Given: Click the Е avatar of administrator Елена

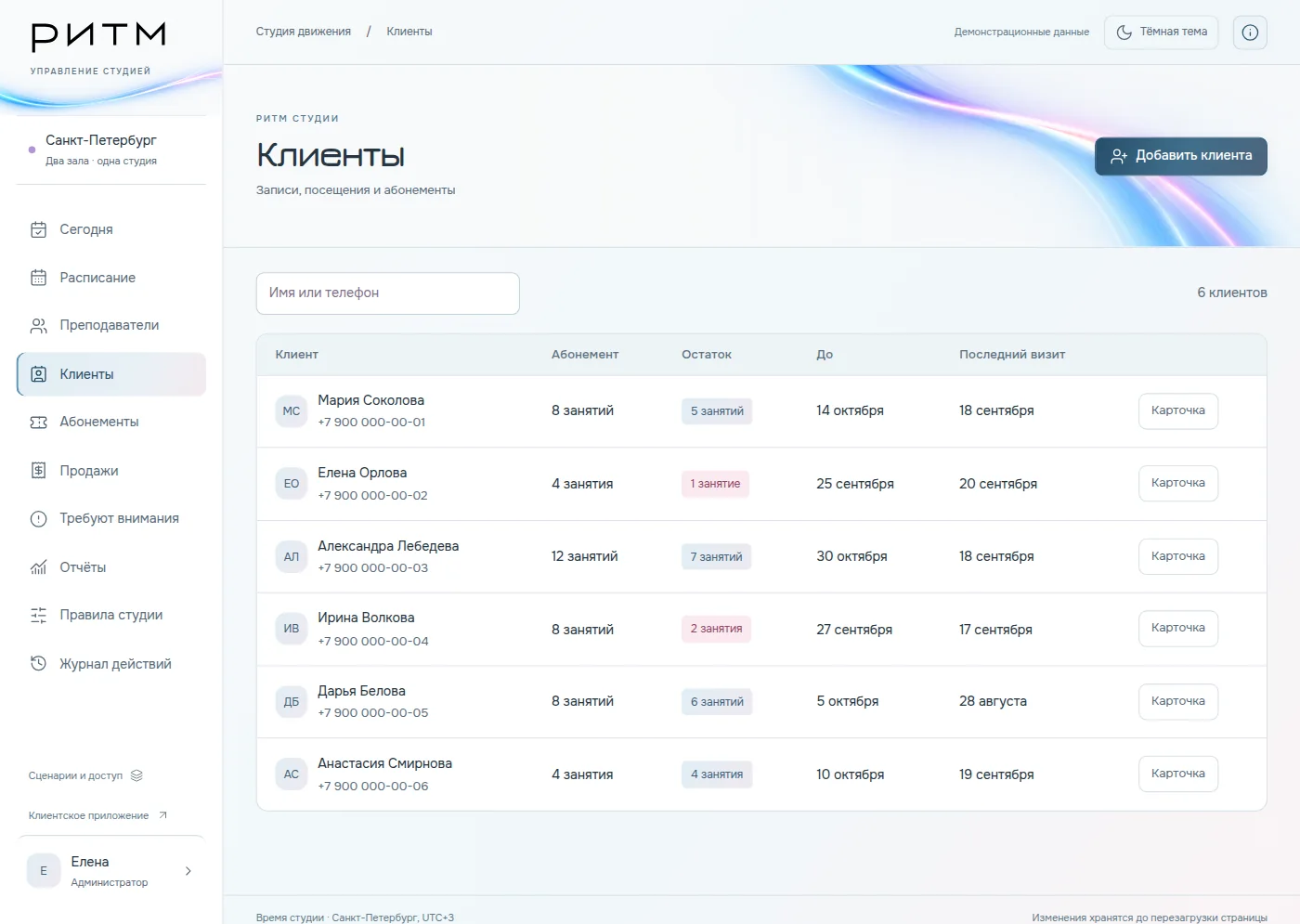Looking at the screenshot, I should [44, 871].
